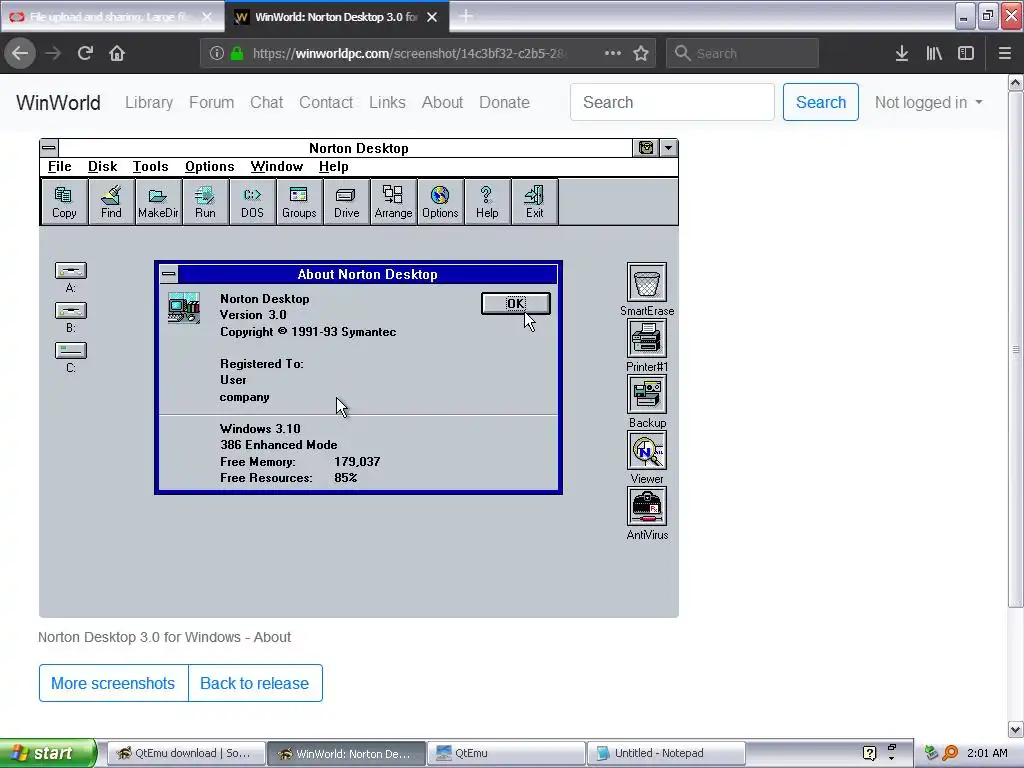
Task: Focus the WinWorld site Search input field
Action: pyautogui.click(x=672, y=103)
